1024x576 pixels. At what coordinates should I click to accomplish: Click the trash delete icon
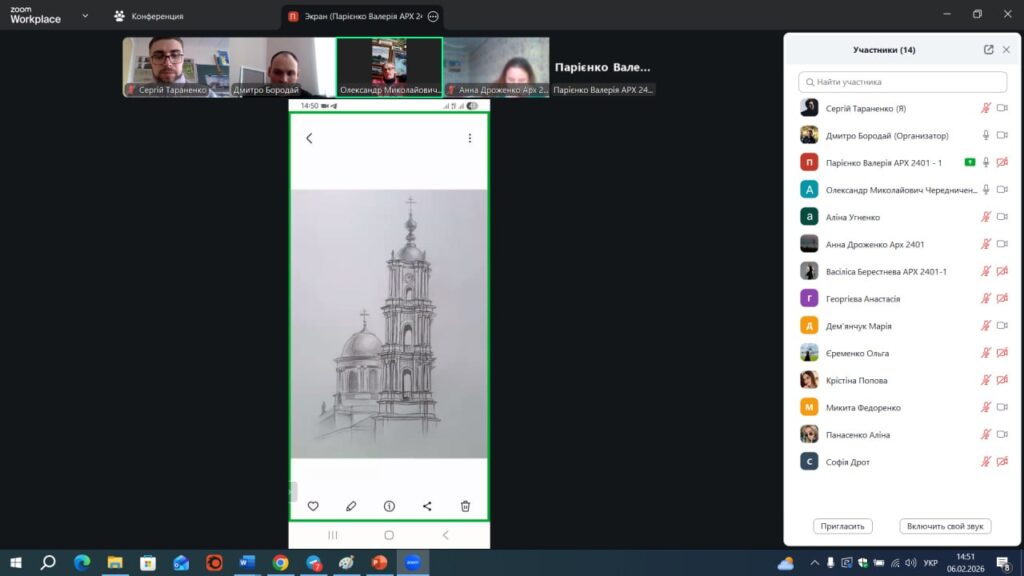click(465, 506)
